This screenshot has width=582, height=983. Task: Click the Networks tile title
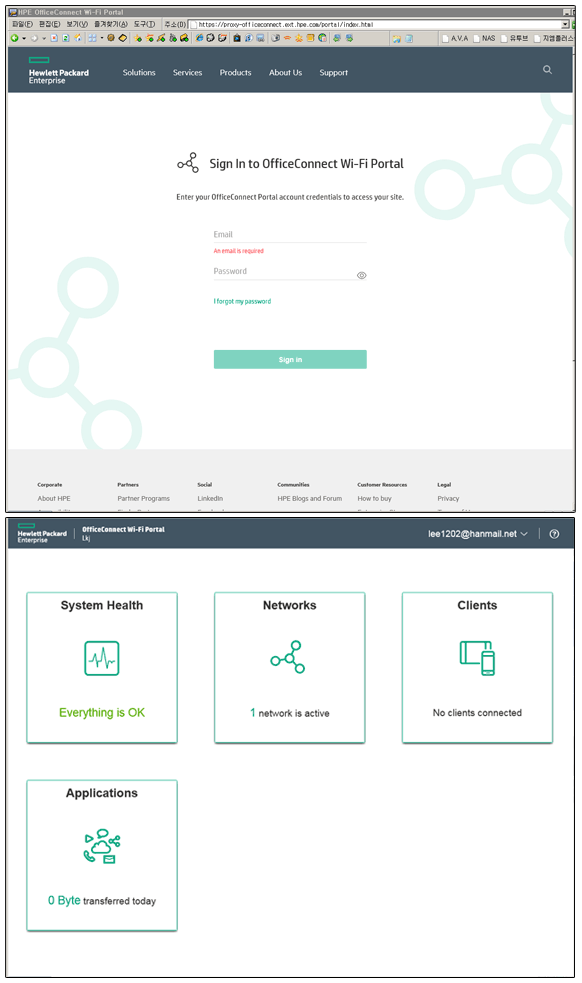click(290, 606)
